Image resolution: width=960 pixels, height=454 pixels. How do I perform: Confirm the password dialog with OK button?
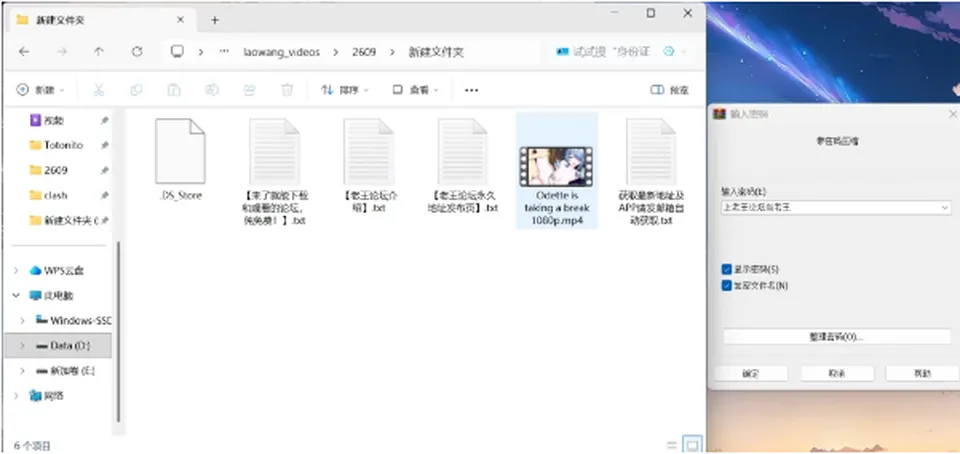[751, 373]
